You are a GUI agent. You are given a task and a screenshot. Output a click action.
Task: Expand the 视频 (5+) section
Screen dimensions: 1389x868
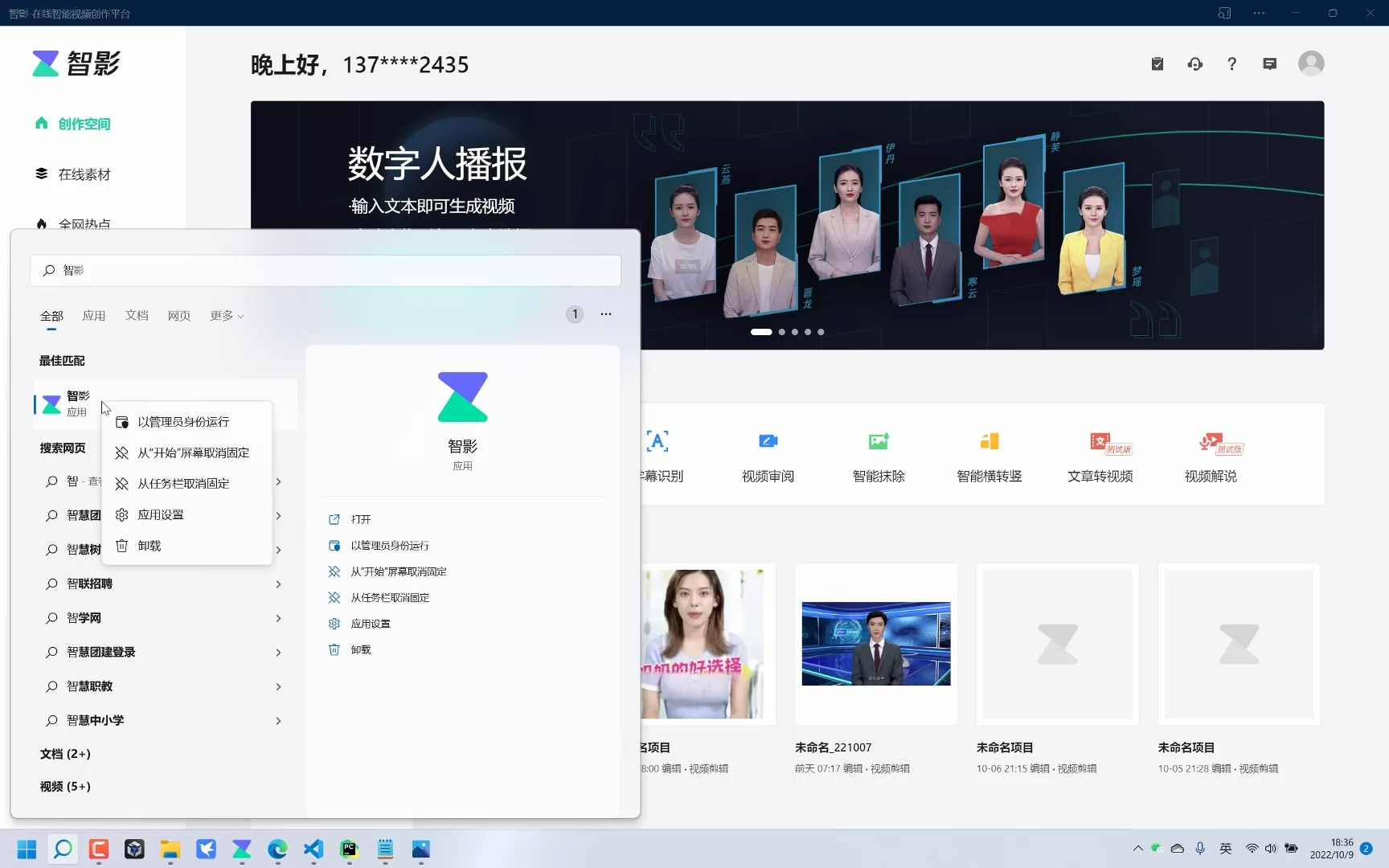[x=65, y=787]
